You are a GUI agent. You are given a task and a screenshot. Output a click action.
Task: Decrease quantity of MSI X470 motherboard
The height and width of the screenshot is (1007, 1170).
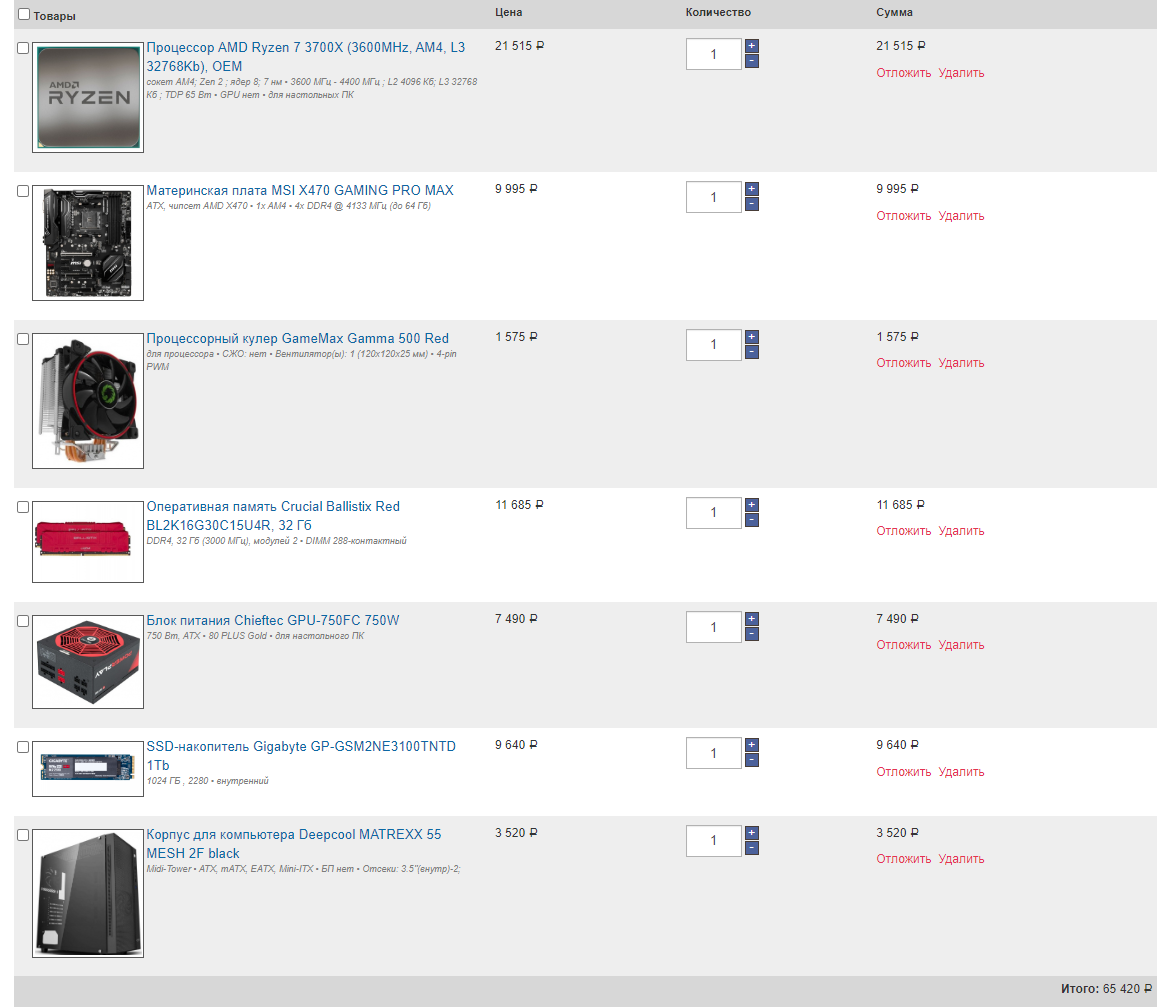click(751, 204)
